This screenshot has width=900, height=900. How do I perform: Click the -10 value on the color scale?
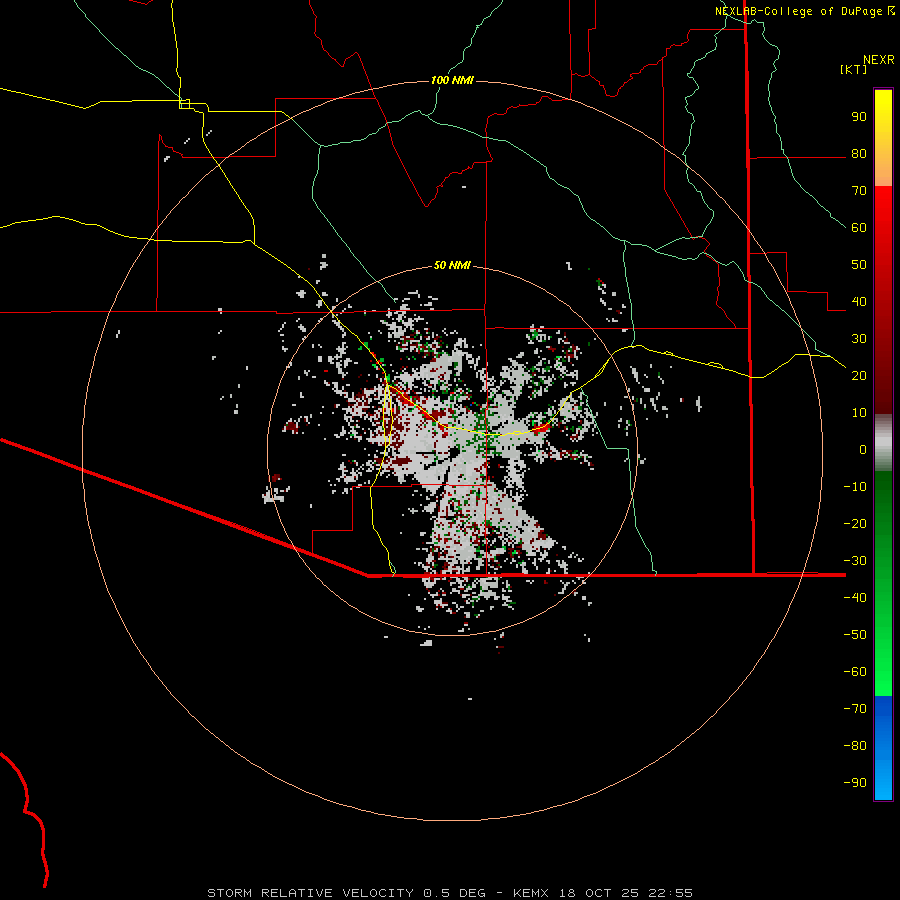(x=855, y=487)
